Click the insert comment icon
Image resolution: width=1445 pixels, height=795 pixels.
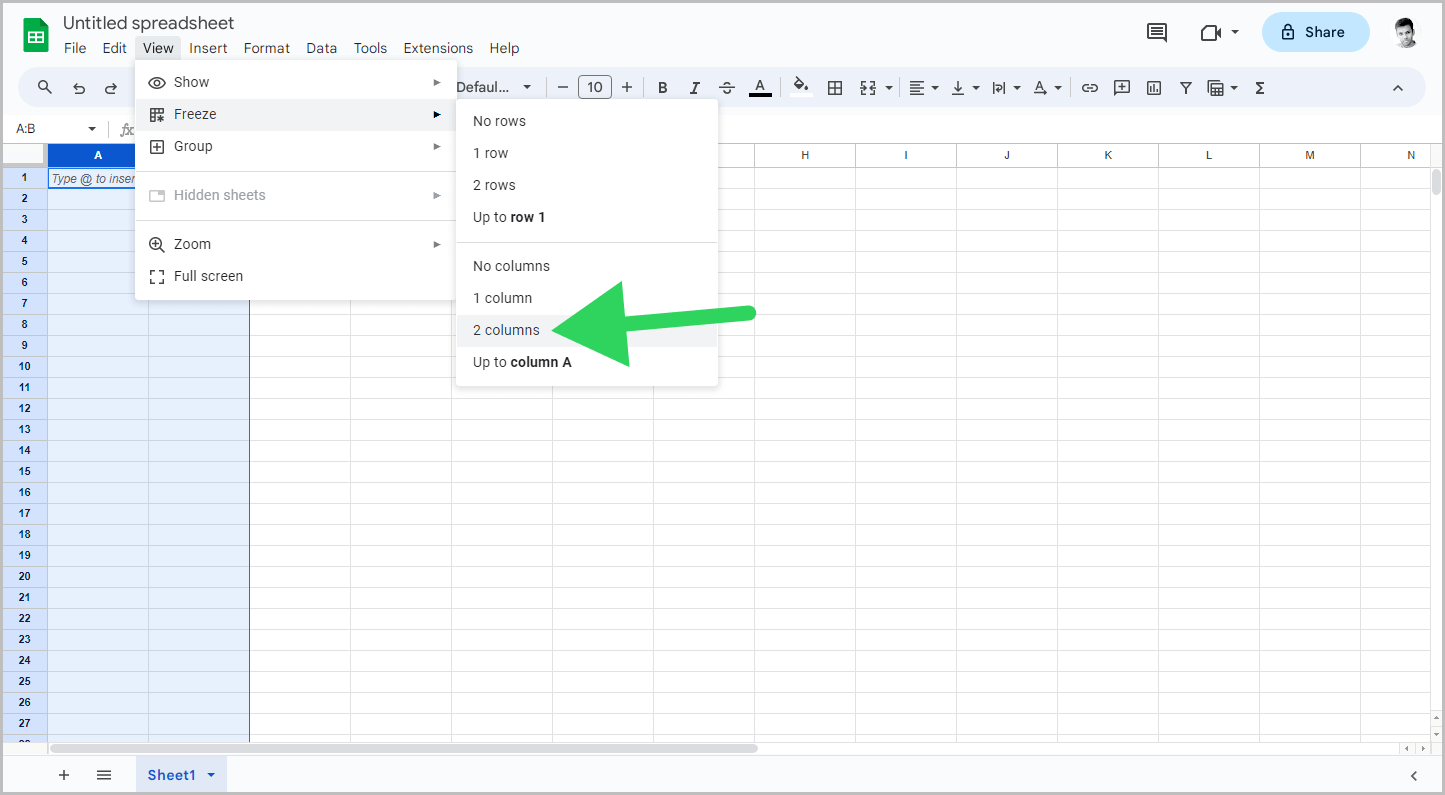tap(1122, 88)
